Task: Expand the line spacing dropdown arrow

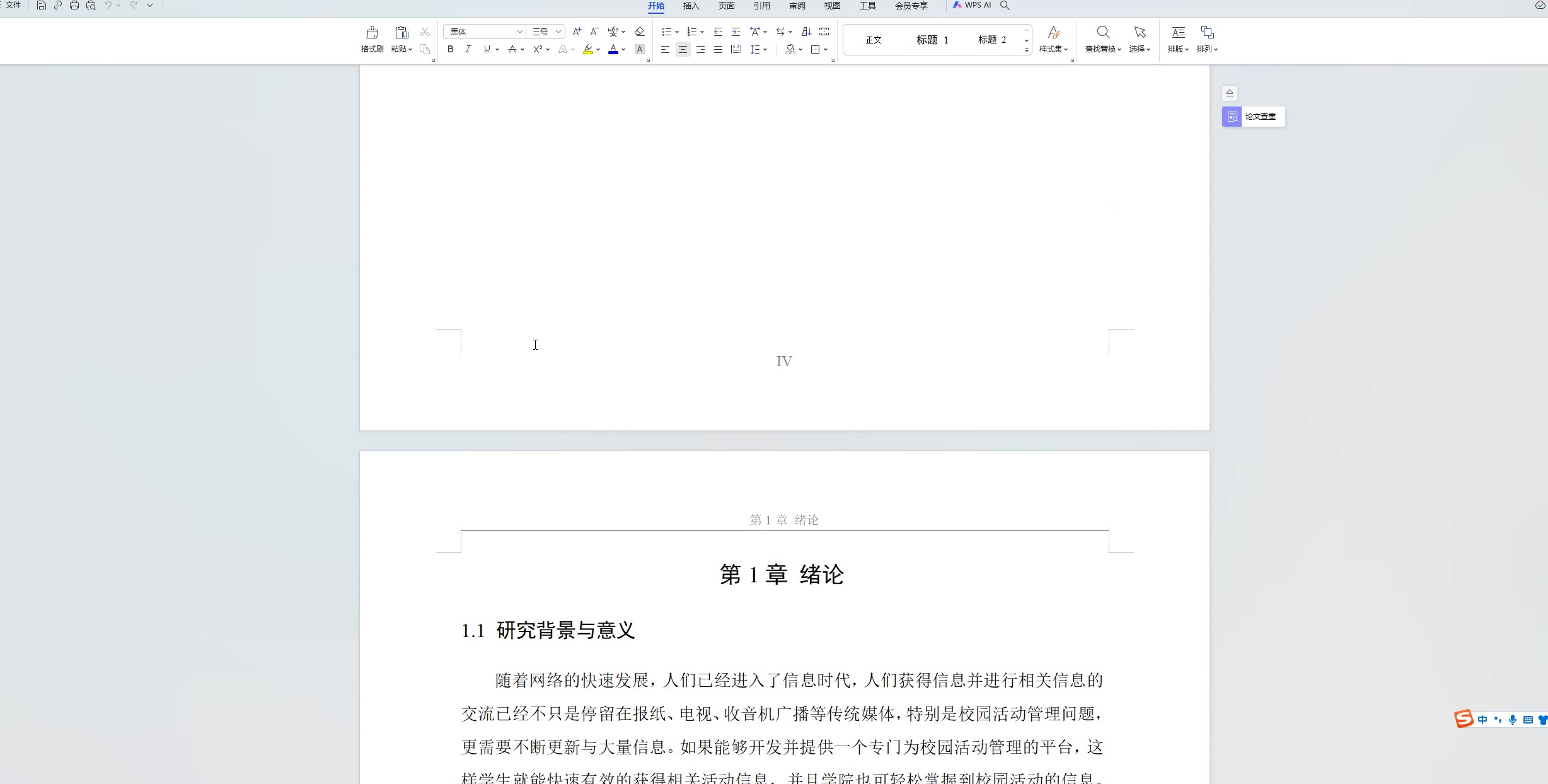Action: 765,50
